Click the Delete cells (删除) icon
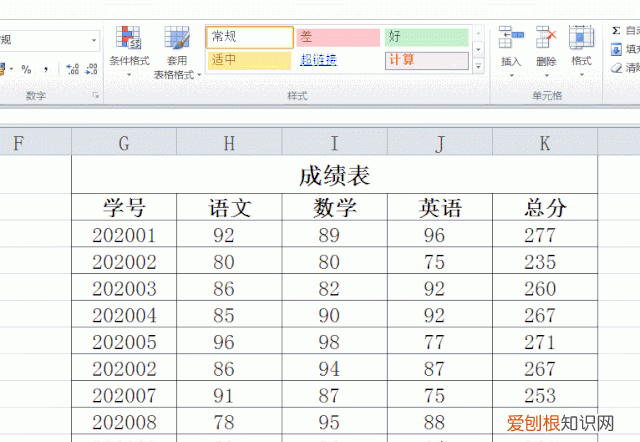The image size is (640, 442). [x=546, y=37]
